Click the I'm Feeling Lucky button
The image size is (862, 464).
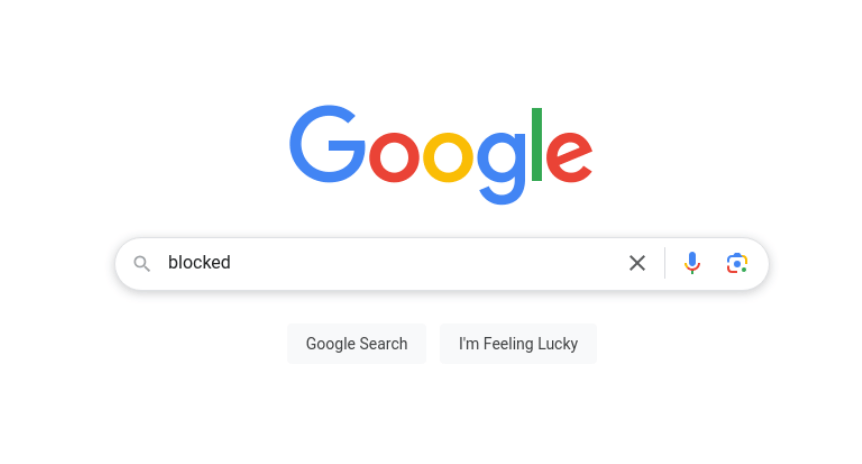click(x=518, y=344)
